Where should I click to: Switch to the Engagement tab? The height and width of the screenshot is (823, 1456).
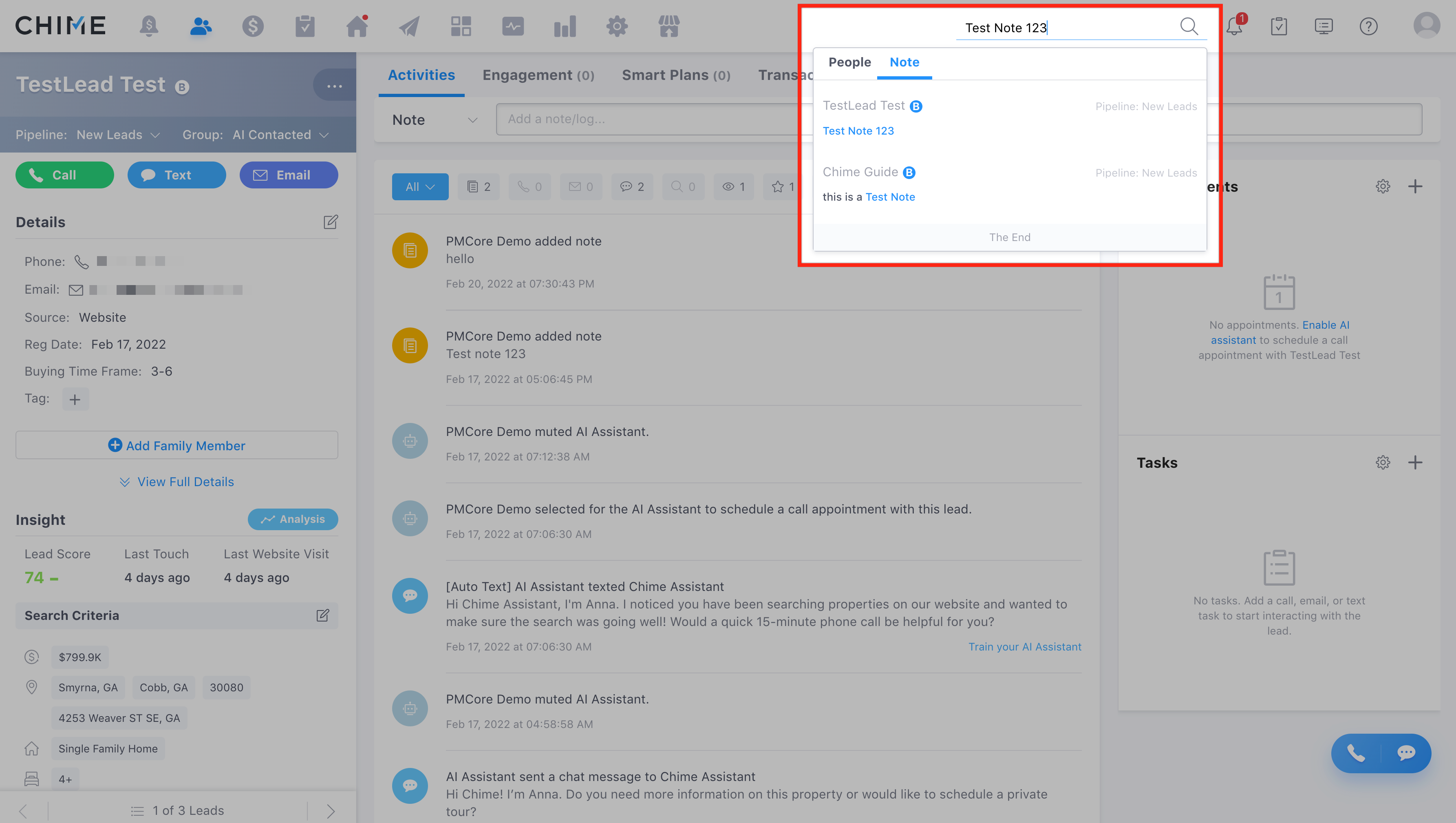[538, 75]
